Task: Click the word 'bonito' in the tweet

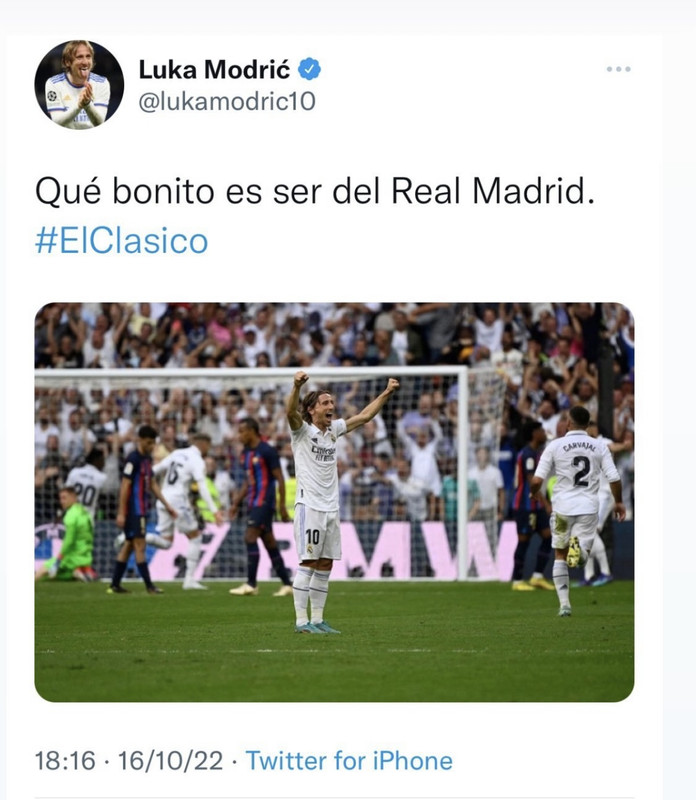Action: [x=163, y=191]
